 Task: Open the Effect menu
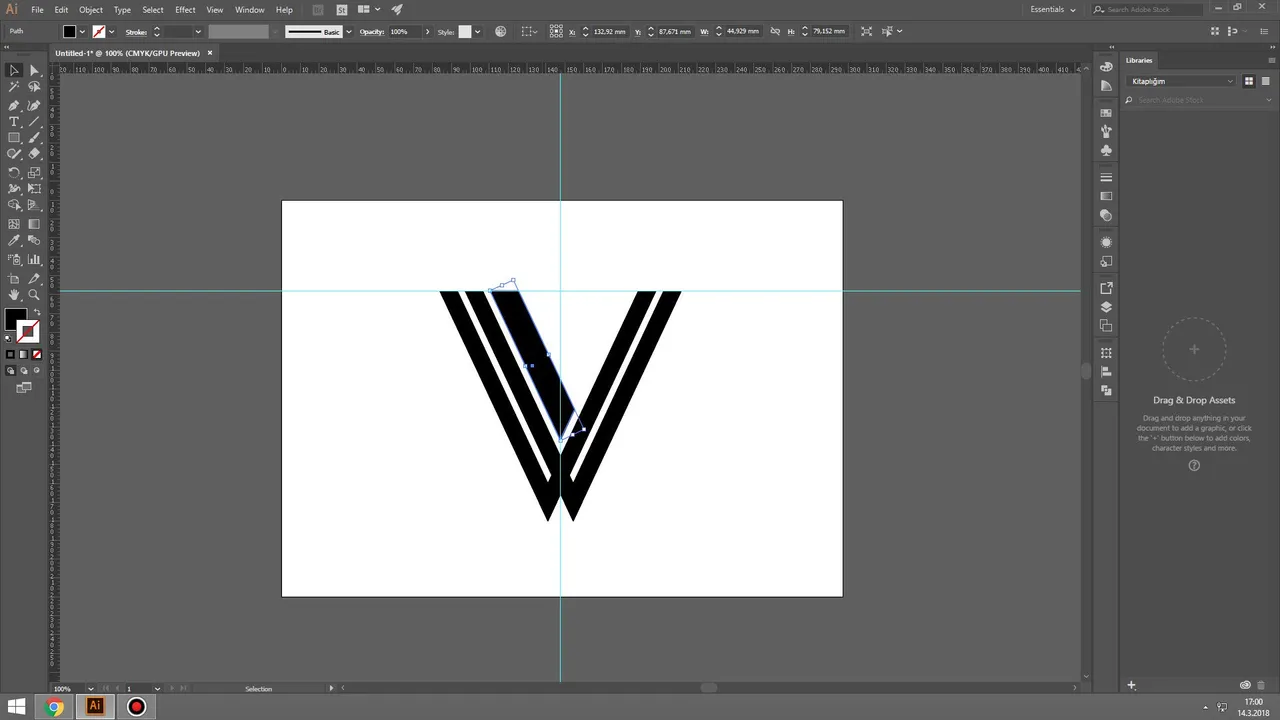point(185,9)
